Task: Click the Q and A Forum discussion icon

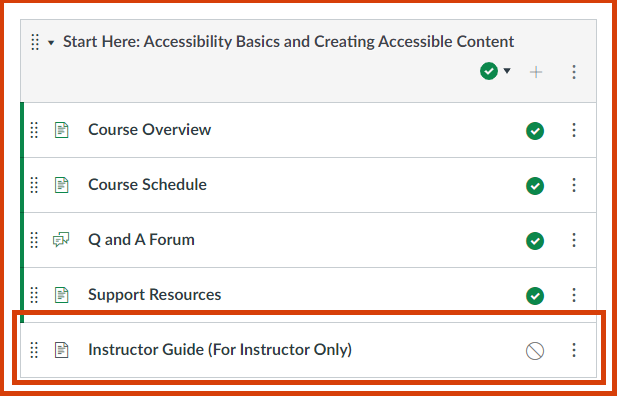Action: tap(61, 240)
